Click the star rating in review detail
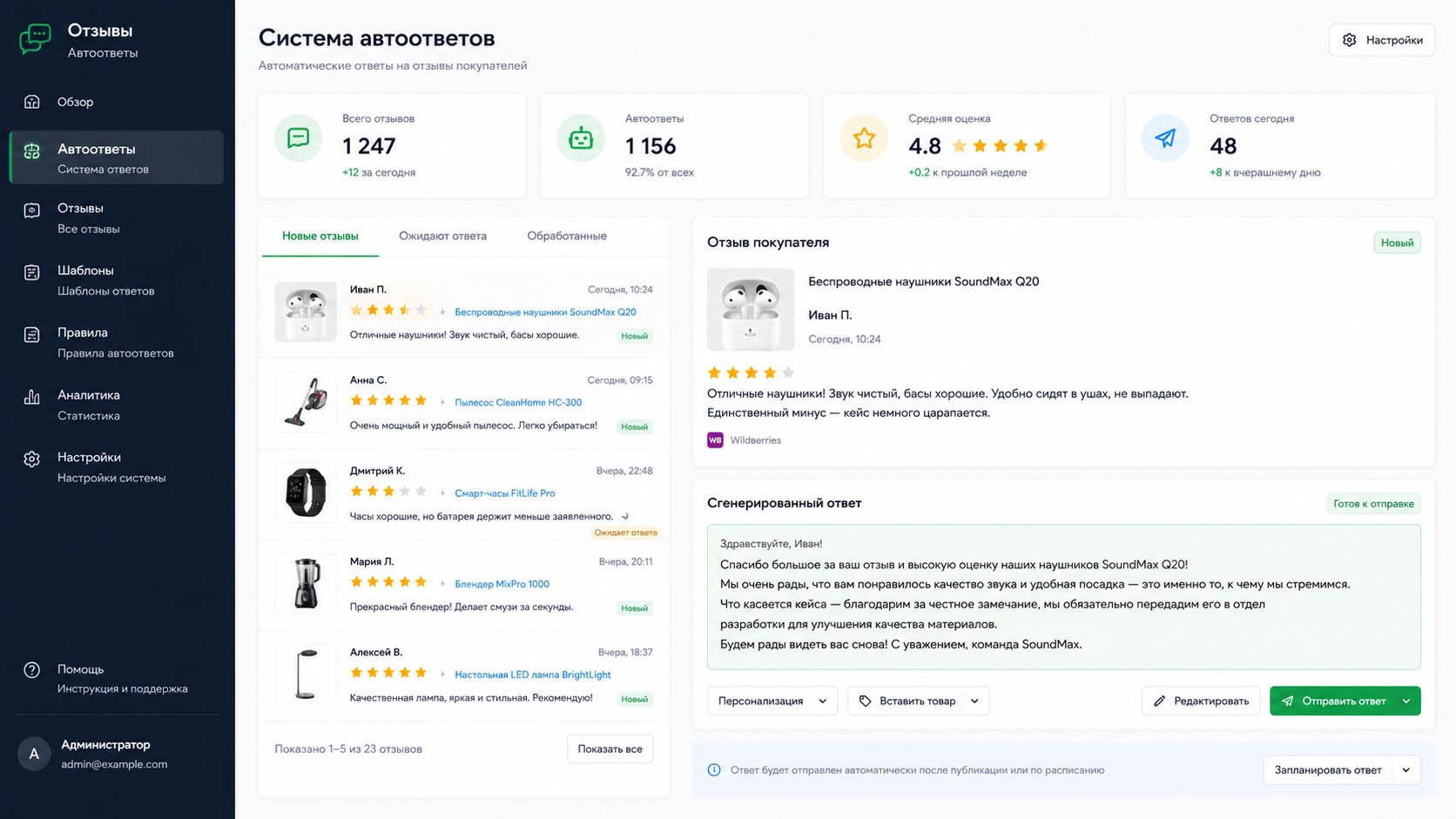 tap(751, 373)
